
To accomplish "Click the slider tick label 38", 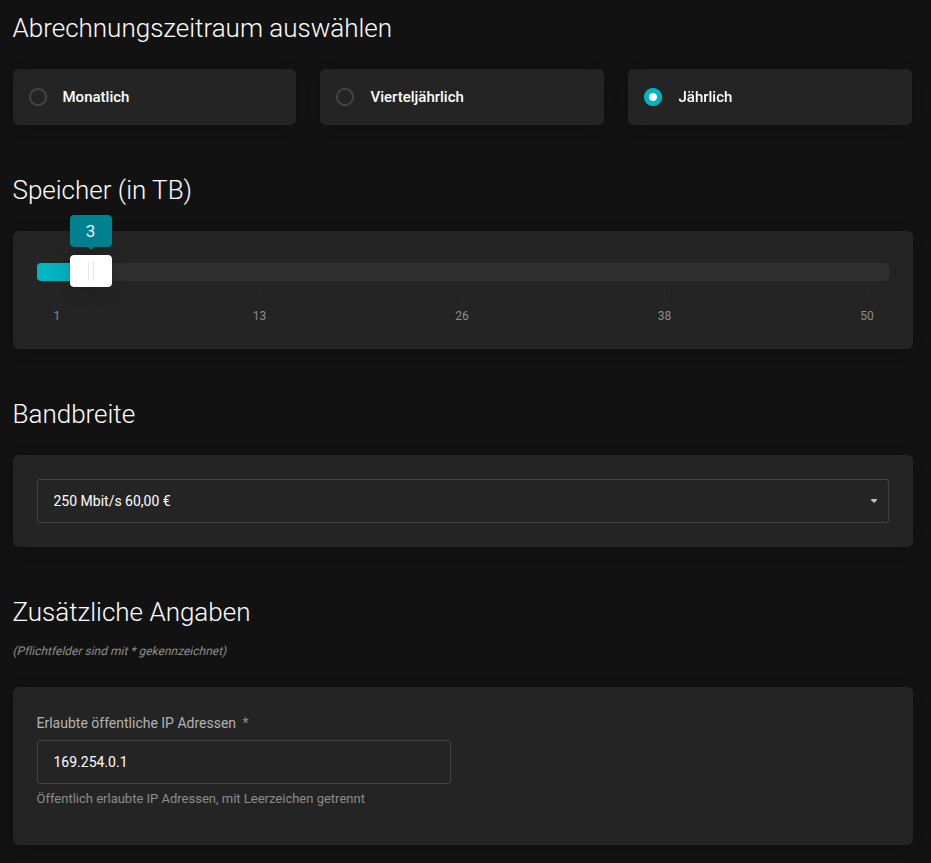I will click(x=664, y=316).
